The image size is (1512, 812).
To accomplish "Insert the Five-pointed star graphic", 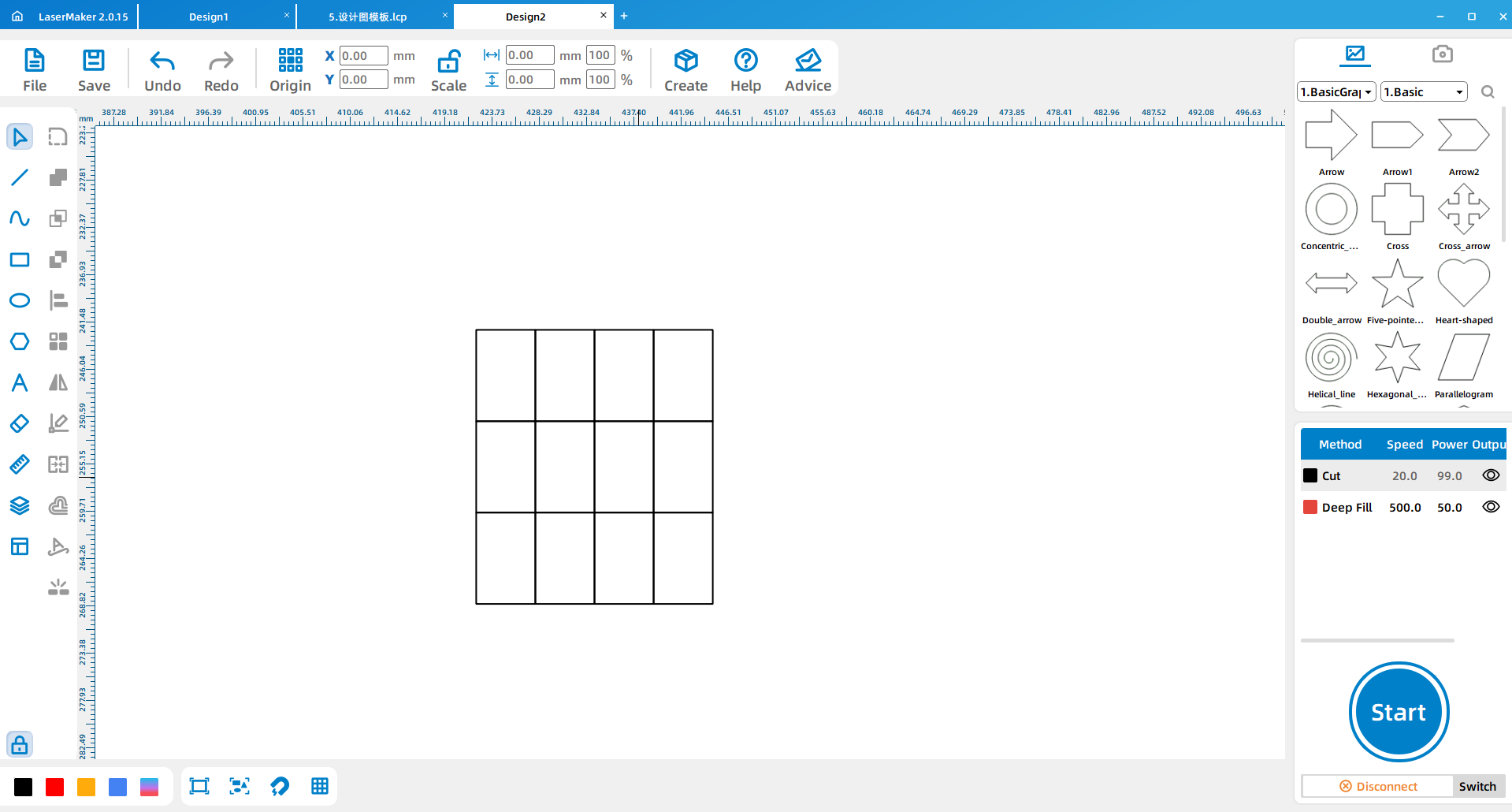I will (1397, 291).
